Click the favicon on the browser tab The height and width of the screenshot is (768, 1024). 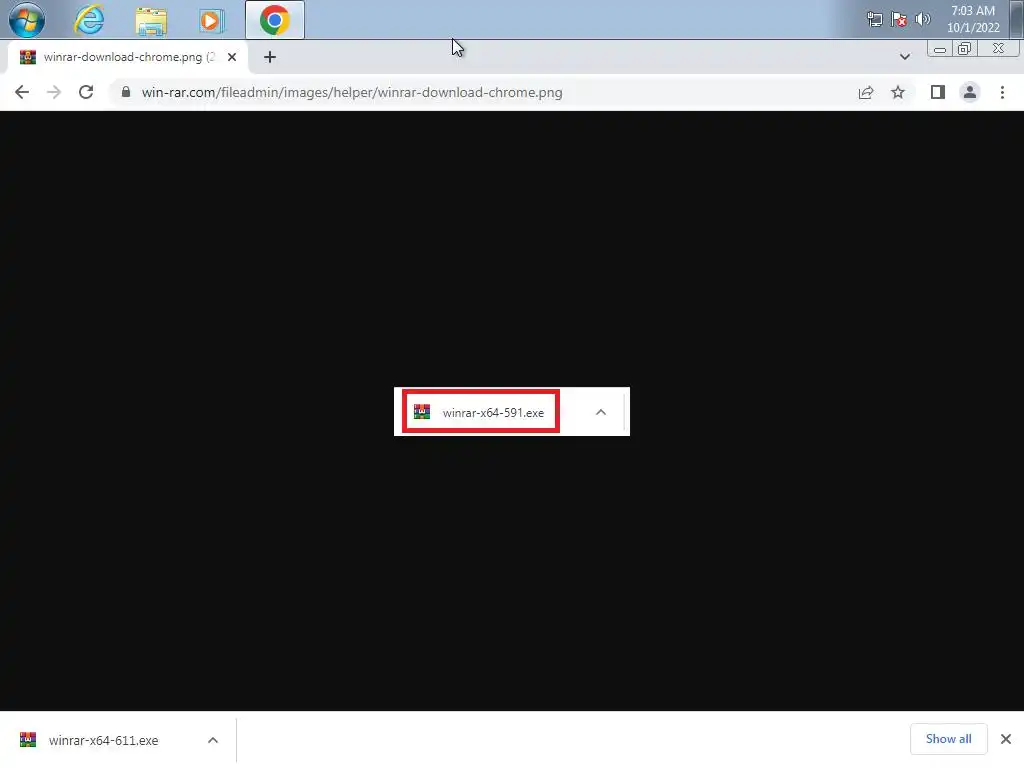point(27,57)
